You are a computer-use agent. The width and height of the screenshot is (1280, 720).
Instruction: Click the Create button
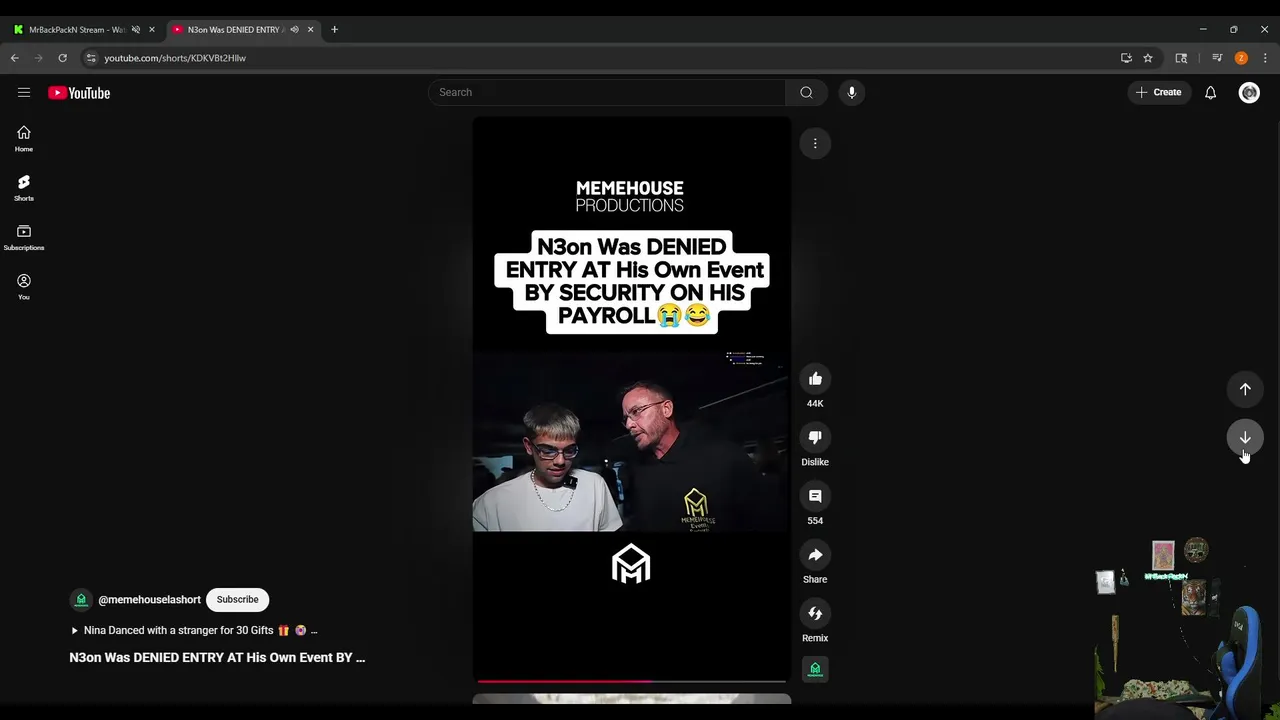pos(1159,92)
